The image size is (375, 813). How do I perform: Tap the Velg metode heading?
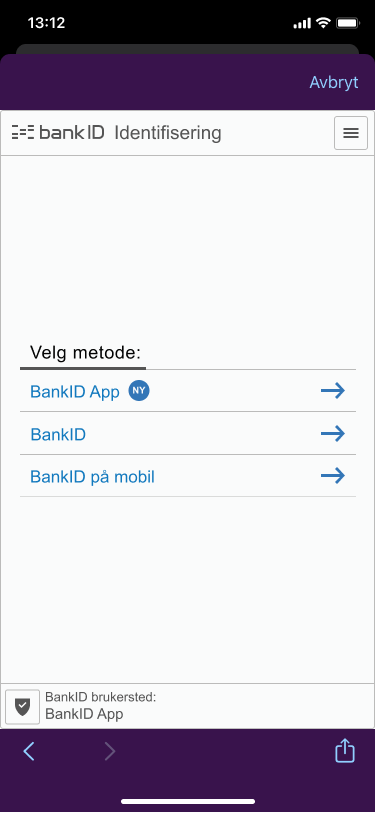(86, 353)
